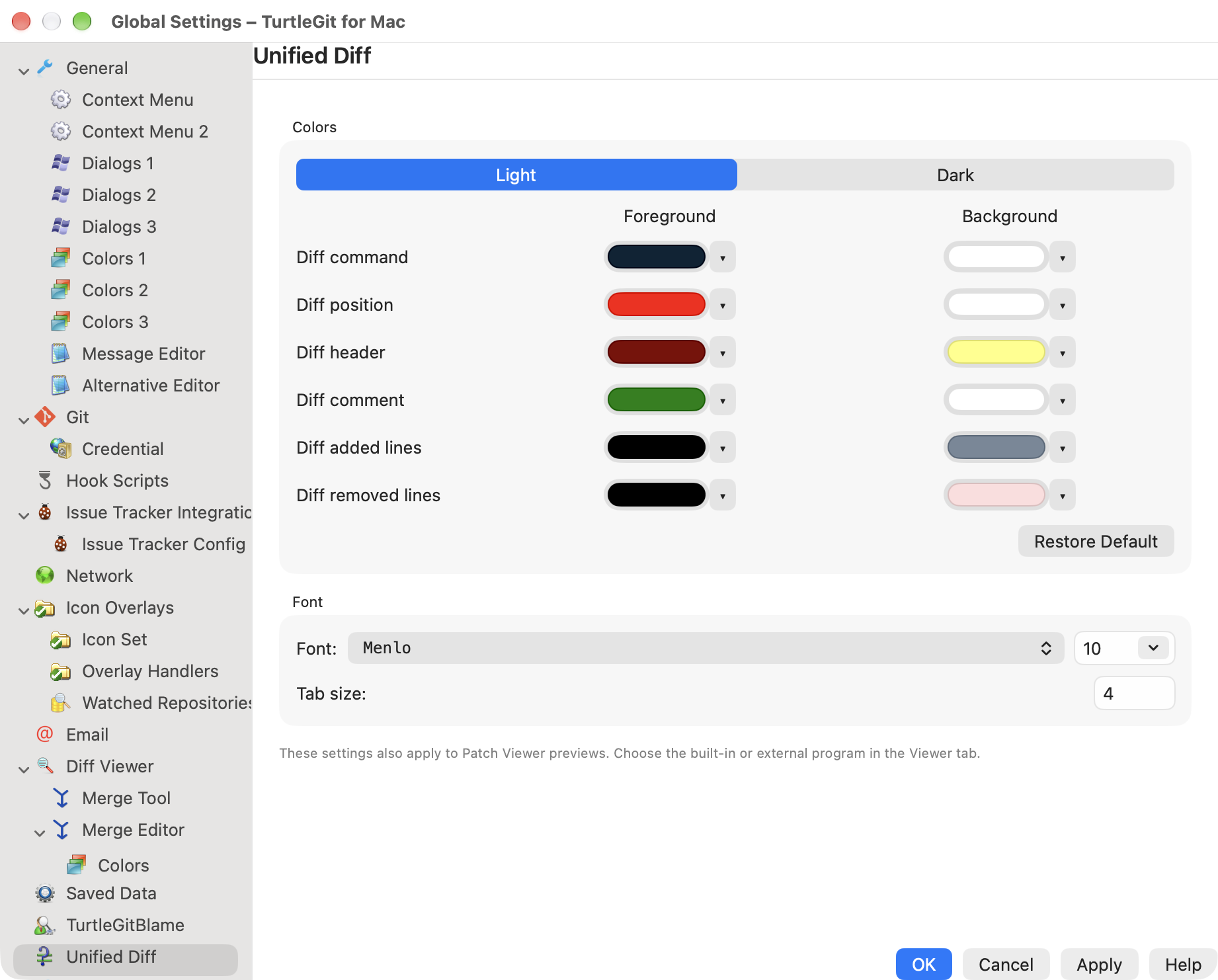Open Overlay Handlers settings page

point(150,671)
